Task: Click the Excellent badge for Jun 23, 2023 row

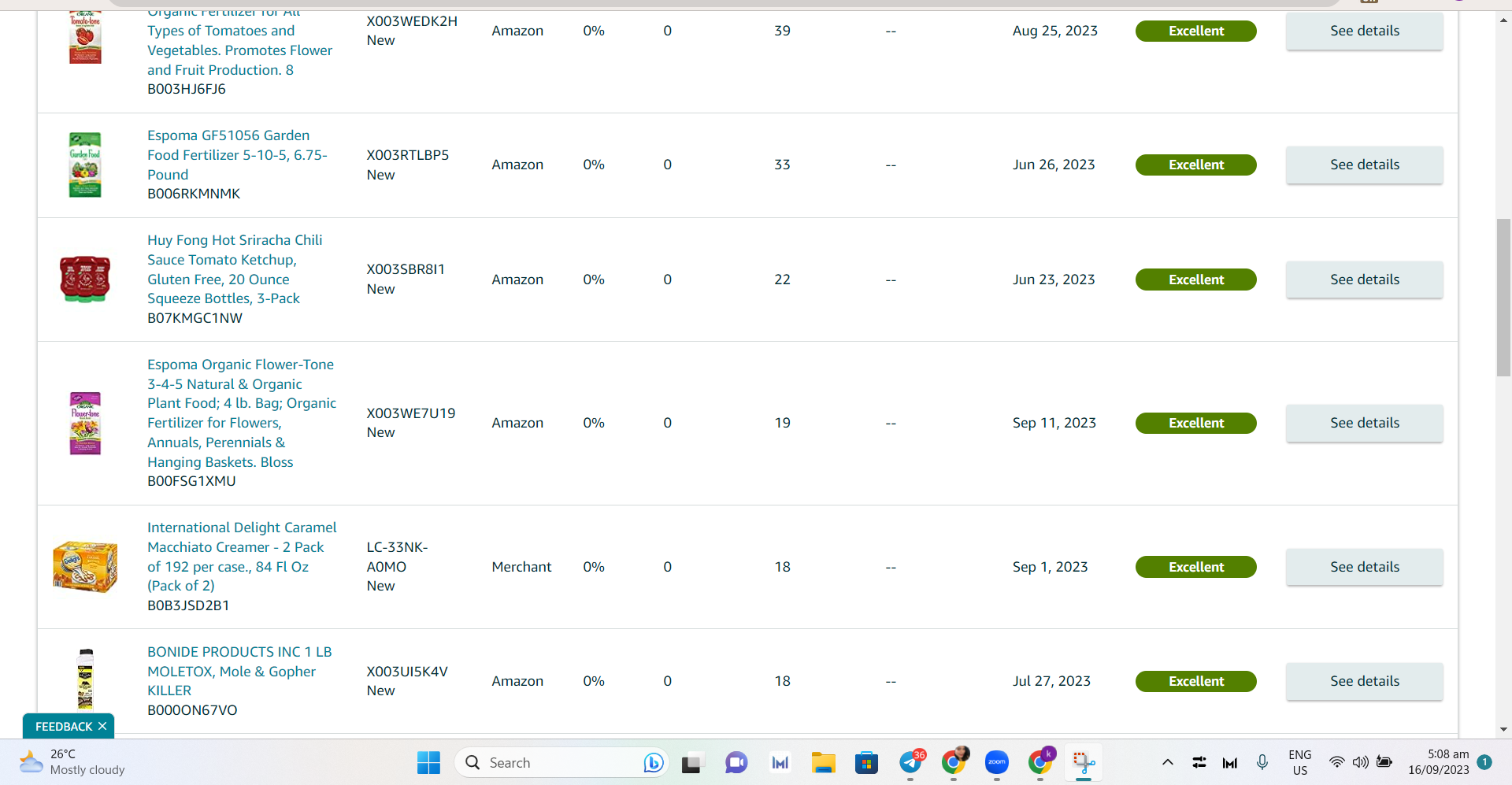Action: pyautogui.click(x=1195, y=280)
